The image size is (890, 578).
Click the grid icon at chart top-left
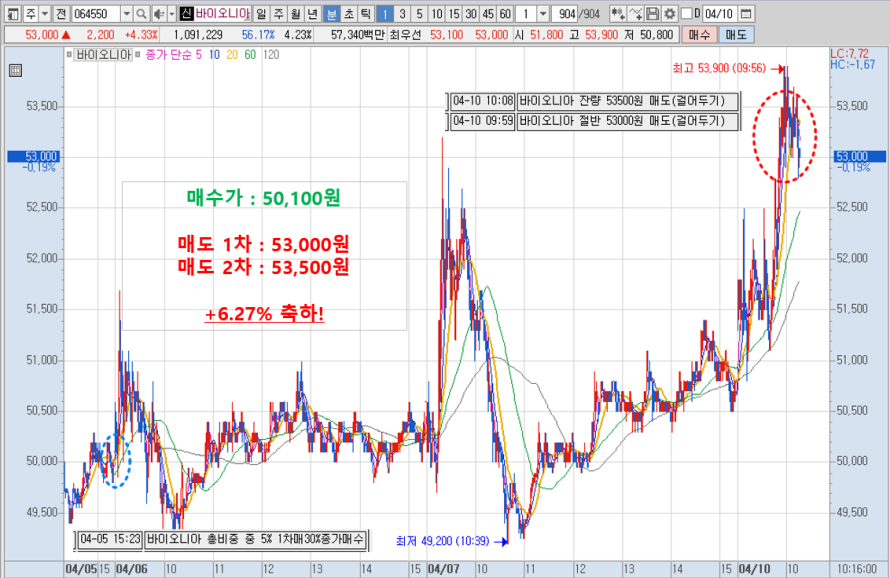14,70
